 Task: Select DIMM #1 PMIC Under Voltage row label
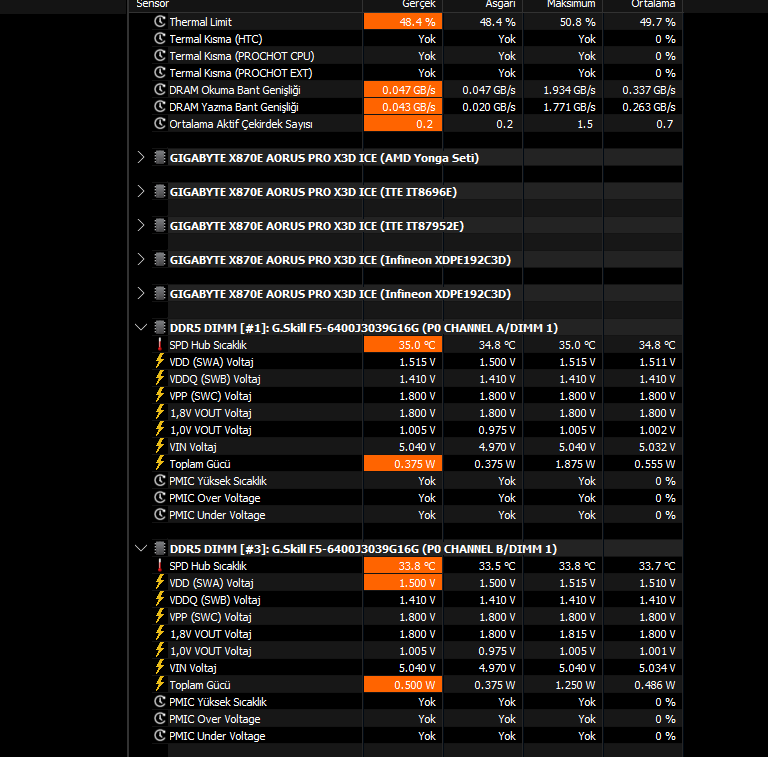pos(217,515)
